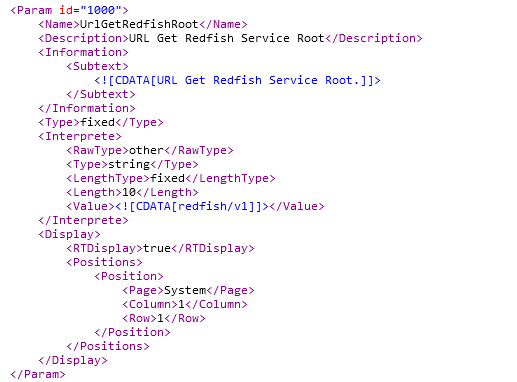Click the Type value "string"
The width and height of the screenshot is (517, 382).
(129, 164)
